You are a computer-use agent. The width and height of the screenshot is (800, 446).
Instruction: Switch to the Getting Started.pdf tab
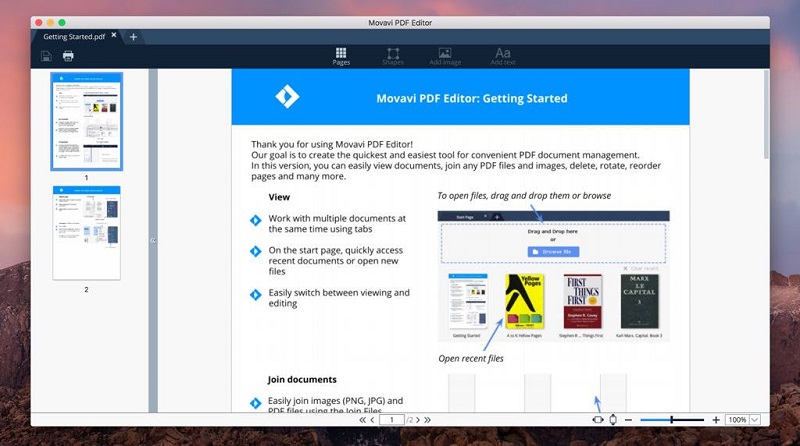click(73, 37)
